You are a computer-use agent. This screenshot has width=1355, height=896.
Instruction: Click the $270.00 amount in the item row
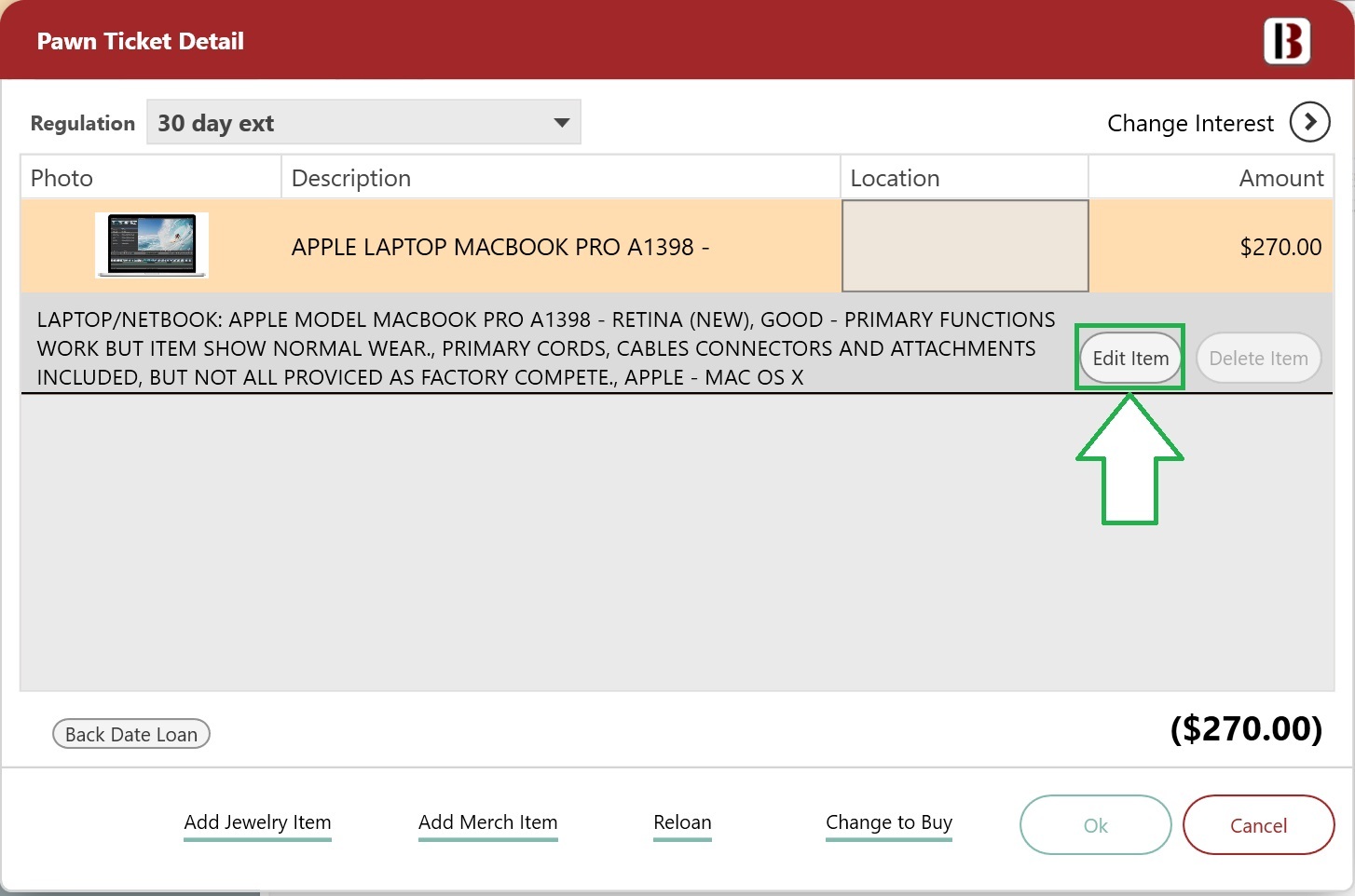1280,247
